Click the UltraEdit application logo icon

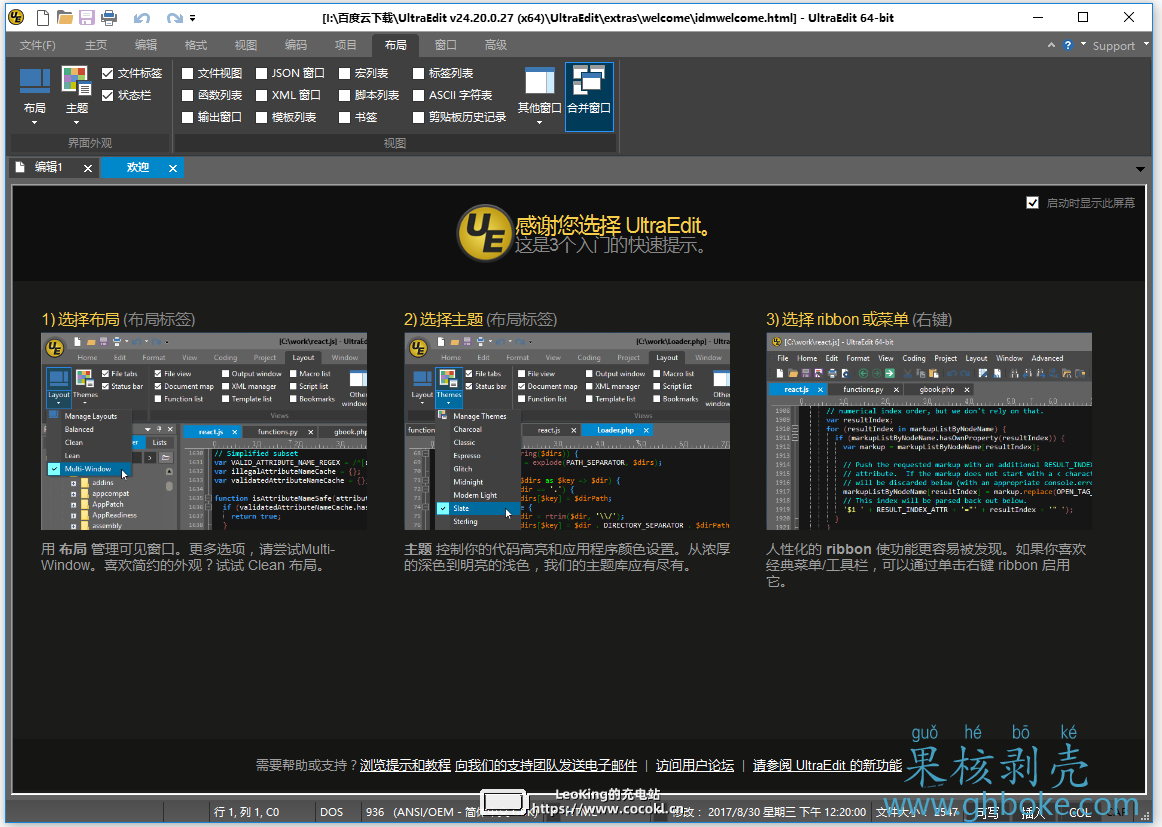pos(16,17)
